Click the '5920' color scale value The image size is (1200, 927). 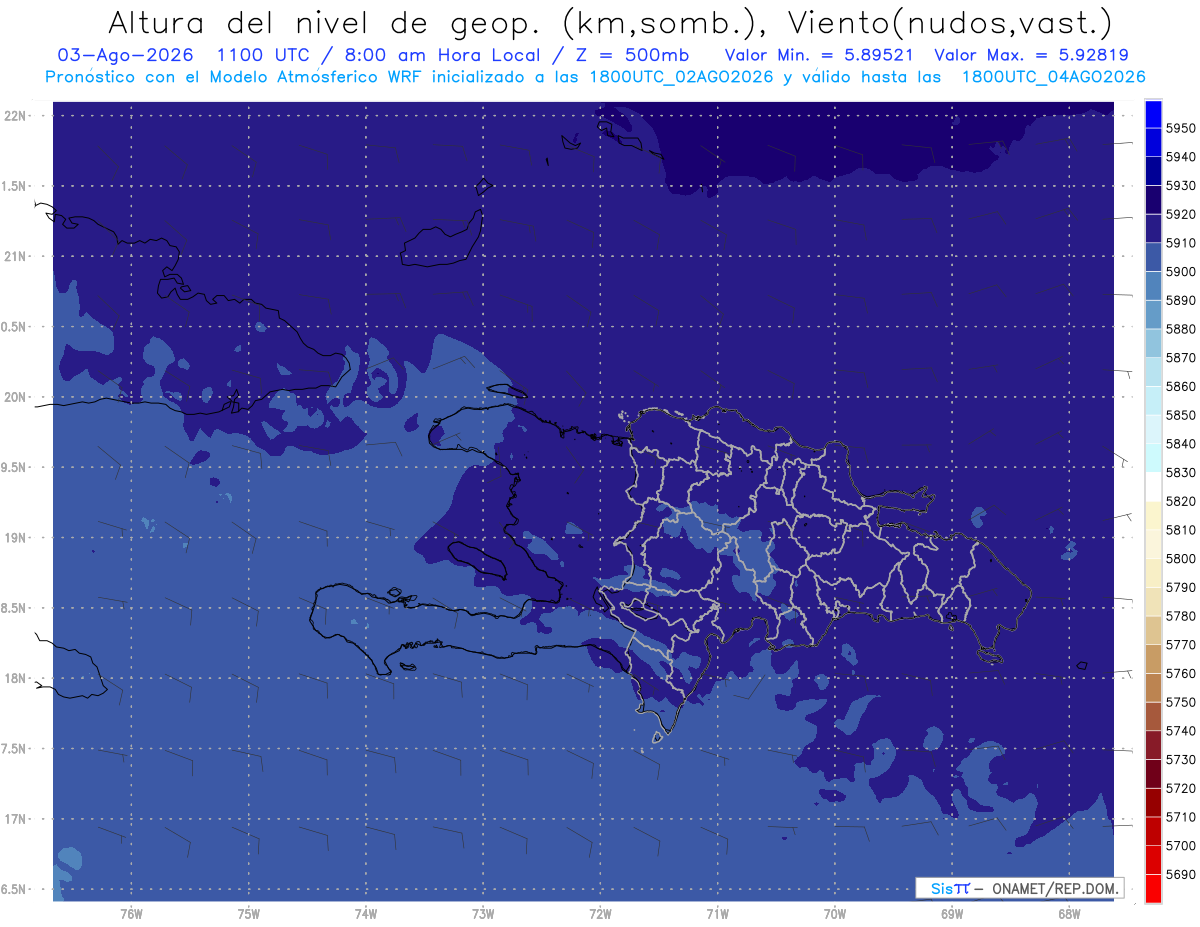coord(1180,215)
